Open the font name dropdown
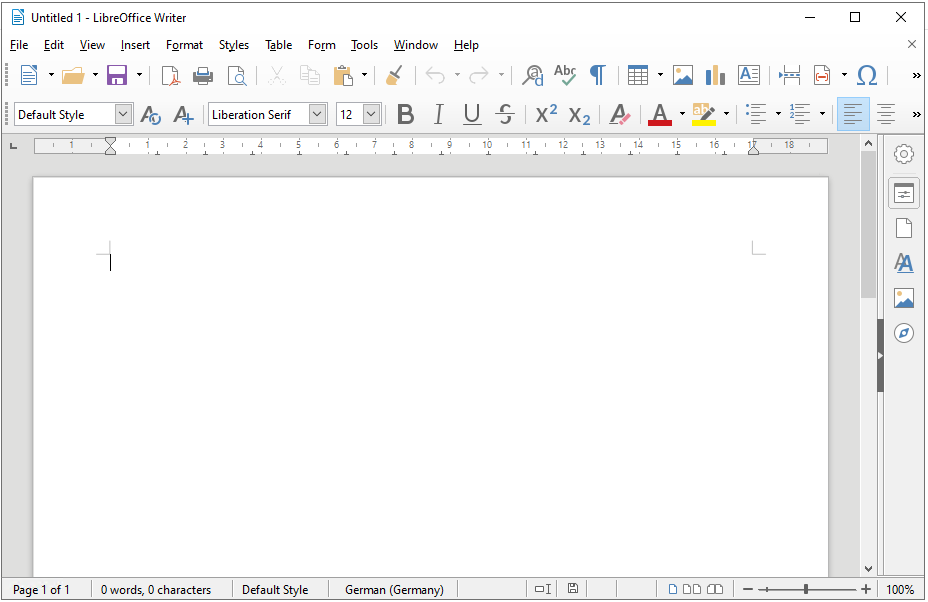 click(x=316, y=113)
